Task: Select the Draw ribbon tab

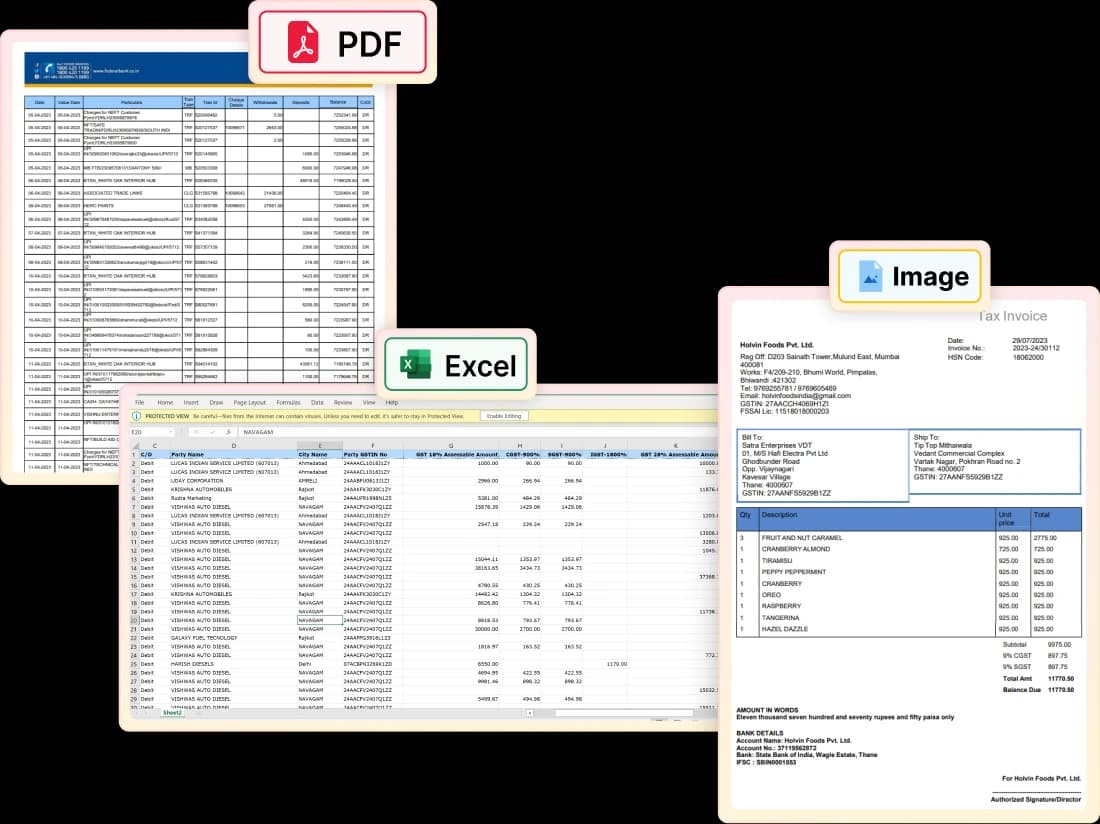Action: 216,403
